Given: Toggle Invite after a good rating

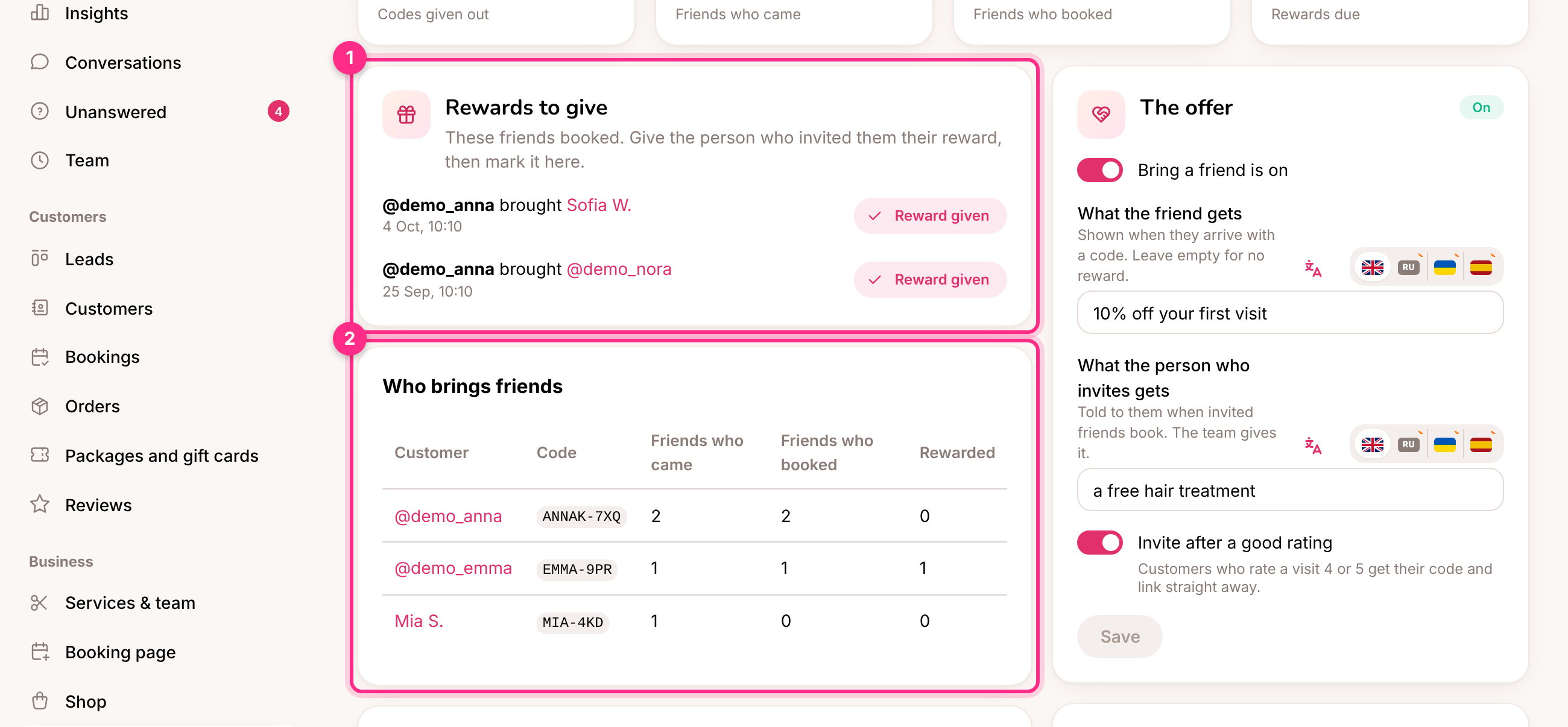Looking at the screenshot, I should 1100,543.
